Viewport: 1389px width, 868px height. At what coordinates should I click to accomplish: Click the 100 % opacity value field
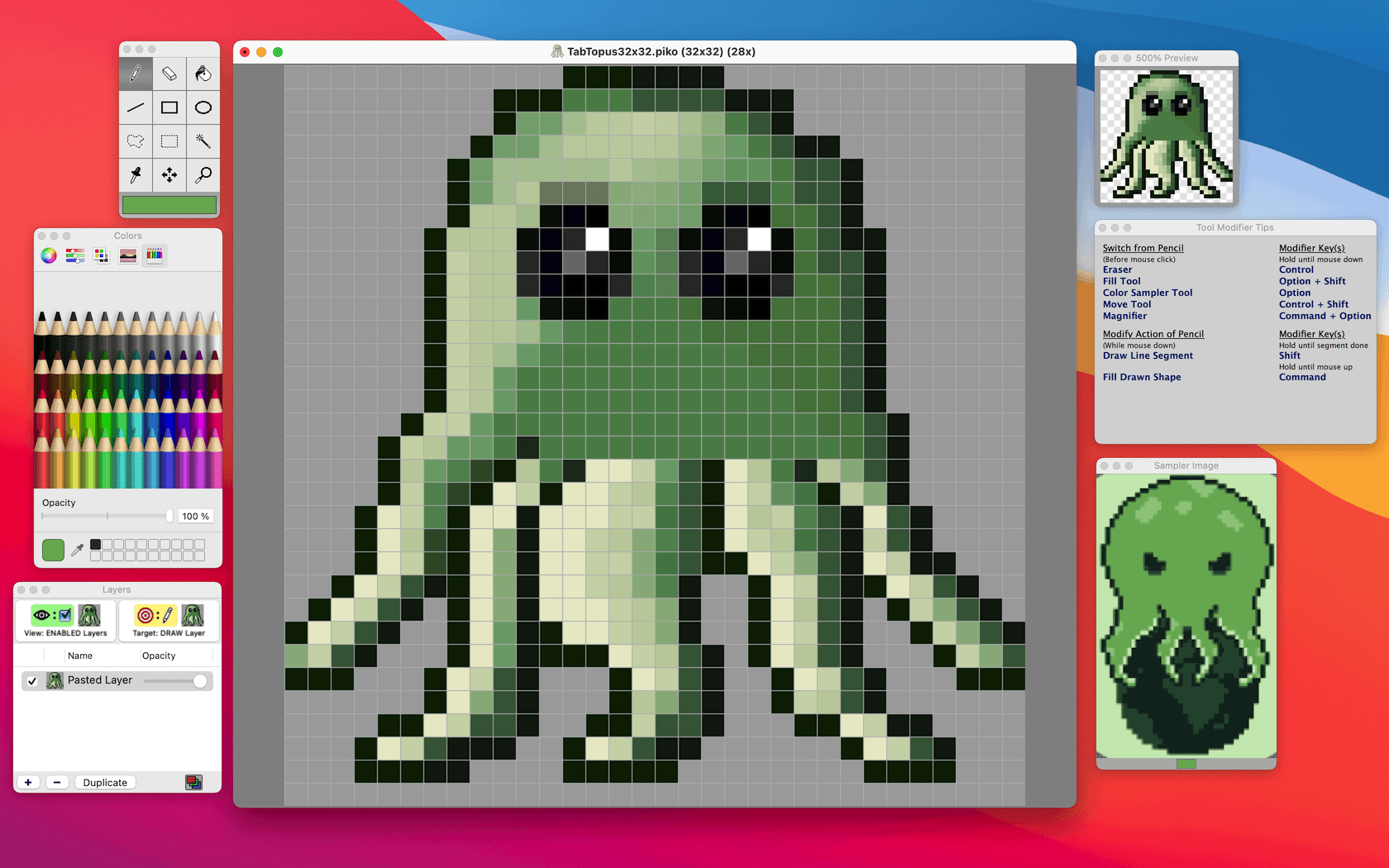click(196, 516)
